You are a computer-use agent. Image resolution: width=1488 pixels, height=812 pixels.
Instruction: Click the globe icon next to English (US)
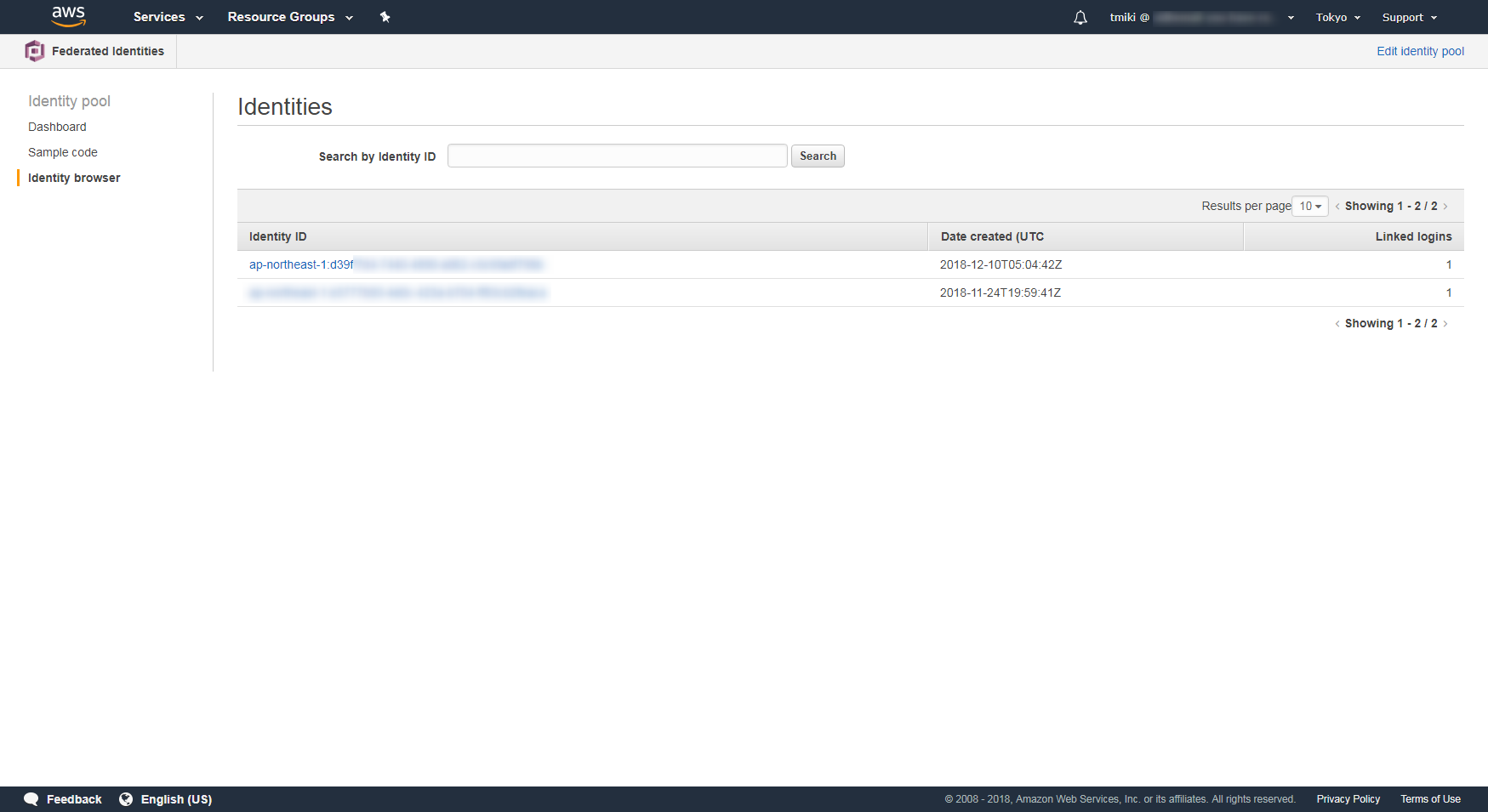click(x=126, y=799)
